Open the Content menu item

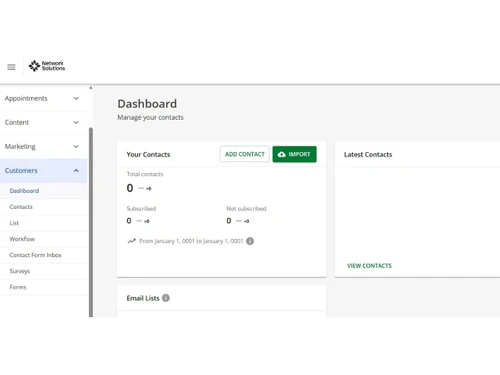point(43,122)
